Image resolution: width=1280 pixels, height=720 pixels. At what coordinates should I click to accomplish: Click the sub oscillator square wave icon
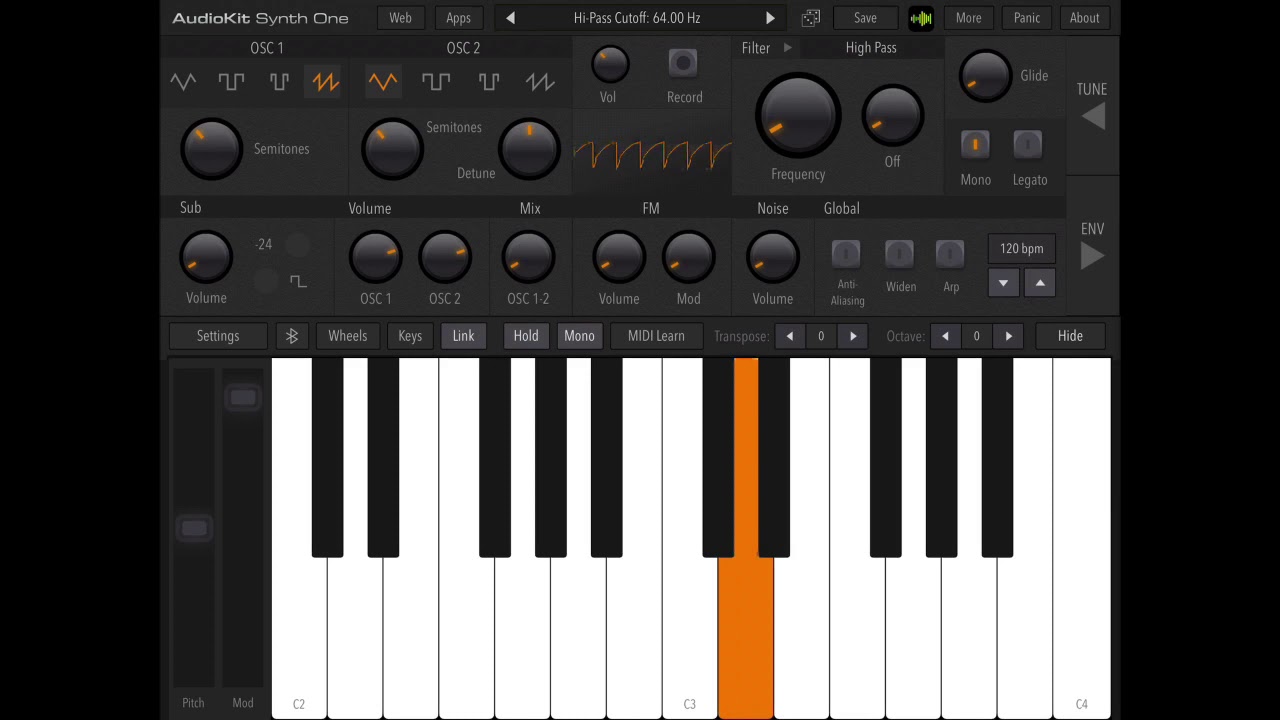298,281
